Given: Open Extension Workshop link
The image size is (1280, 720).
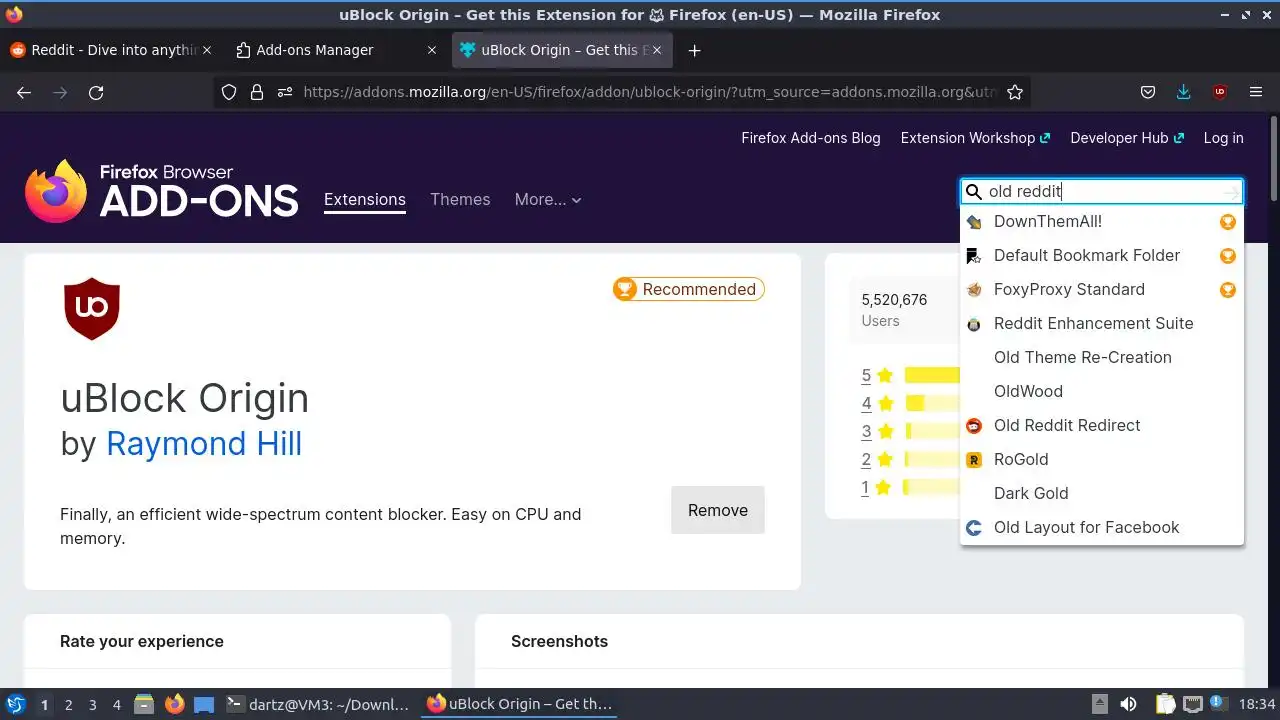Looking at the screenshot, I should (975, 138).
